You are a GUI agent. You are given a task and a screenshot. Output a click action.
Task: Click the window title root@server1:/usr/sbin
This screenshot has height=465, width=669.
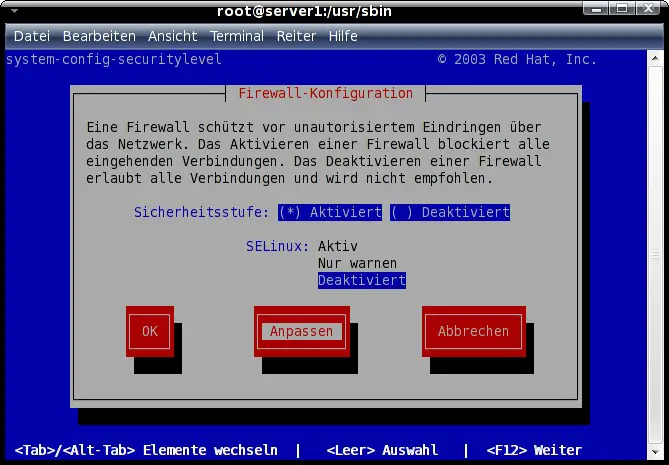pos(304,11)
